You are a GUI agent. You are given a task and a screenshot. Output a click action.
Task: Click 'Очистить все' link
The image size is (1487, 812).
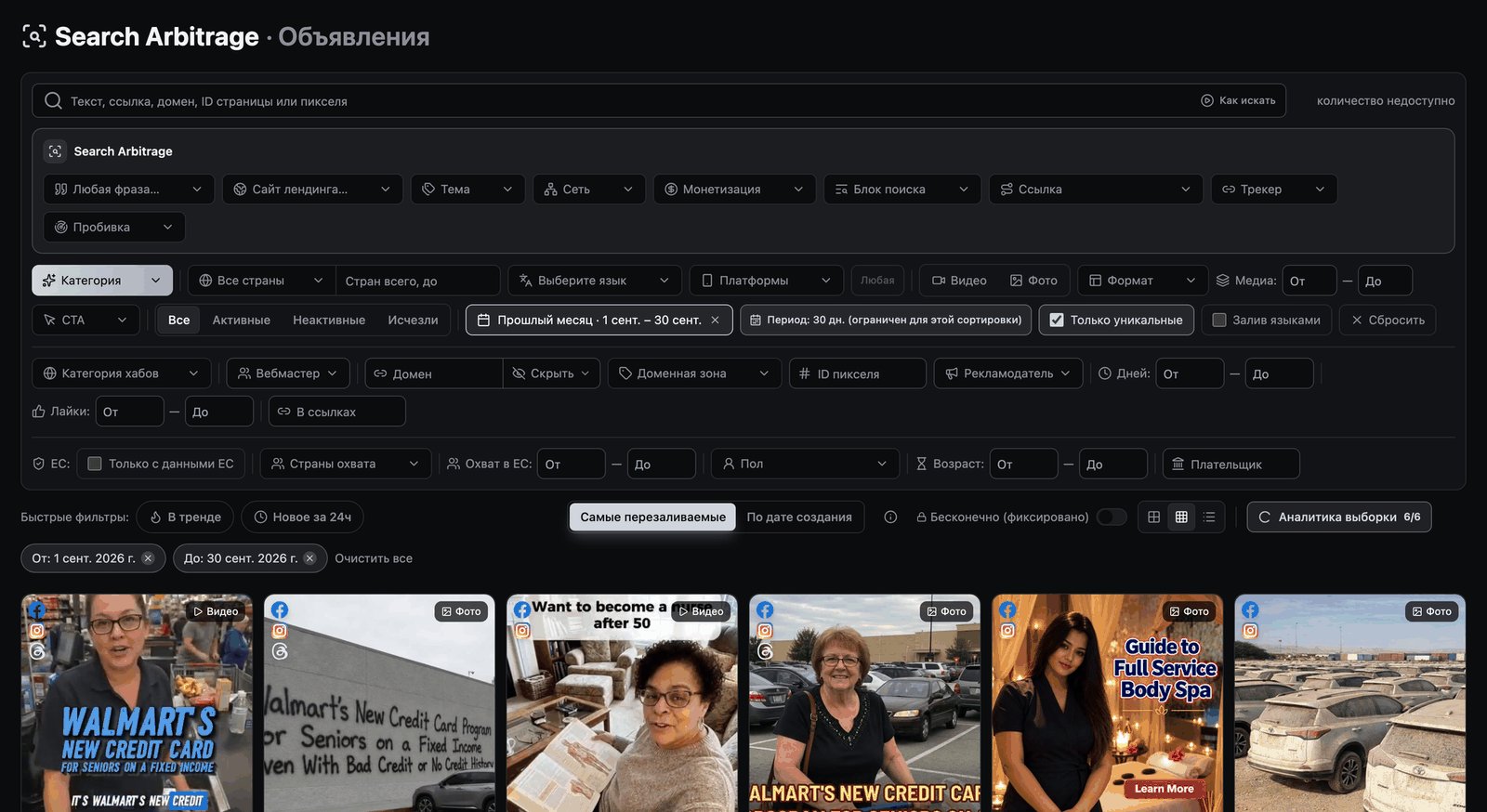pyautogui.click(x=374, y=558)
